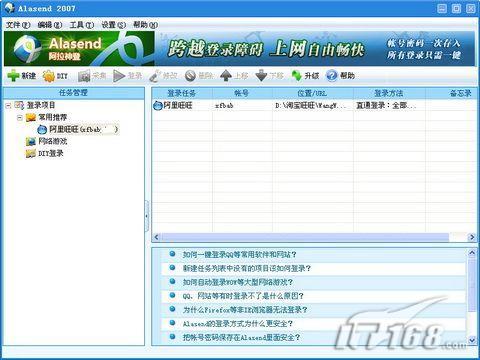
Task: Collapse the left panel via splitter handle
Action: tap(146, 216)
